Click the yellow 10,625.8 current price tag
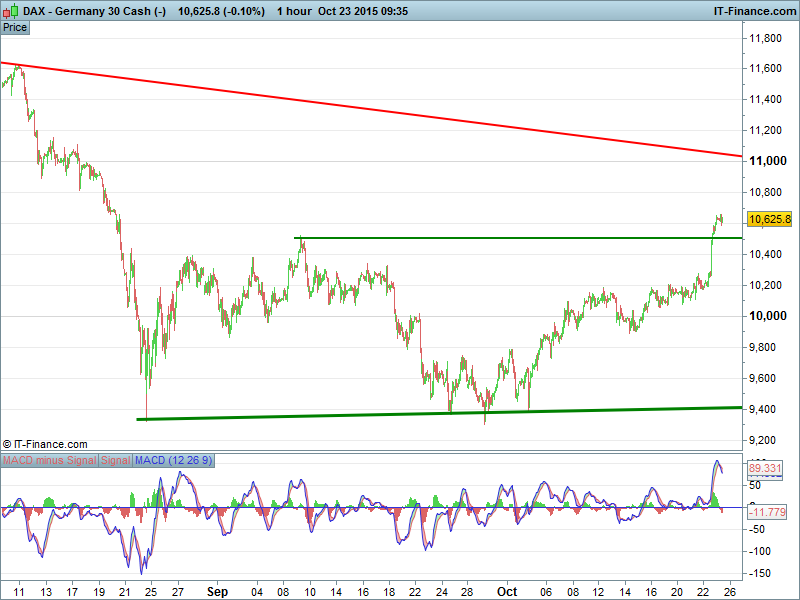The width and height of the screenshot is (800, 600). pyautogui.click(x=769, y=219)
